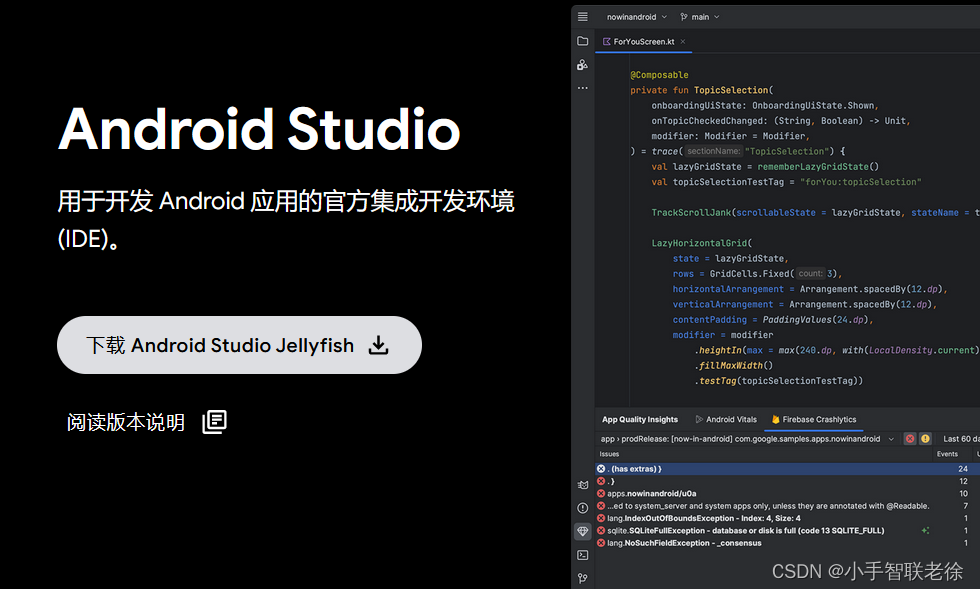Open the hamburger main menu in the IDE
Screen dimensions: 980x591
click(582, 17)
